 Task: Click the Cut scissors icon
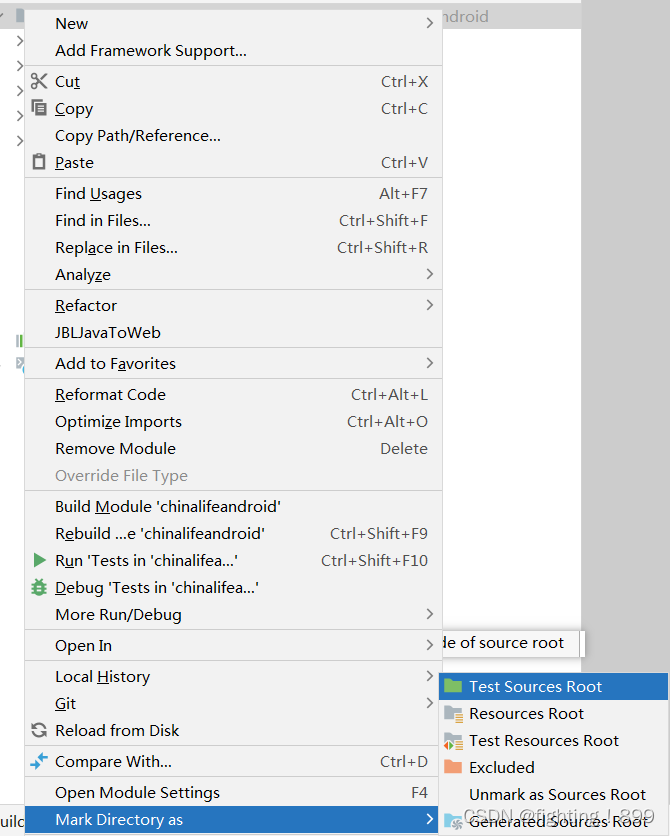point(39,81)
